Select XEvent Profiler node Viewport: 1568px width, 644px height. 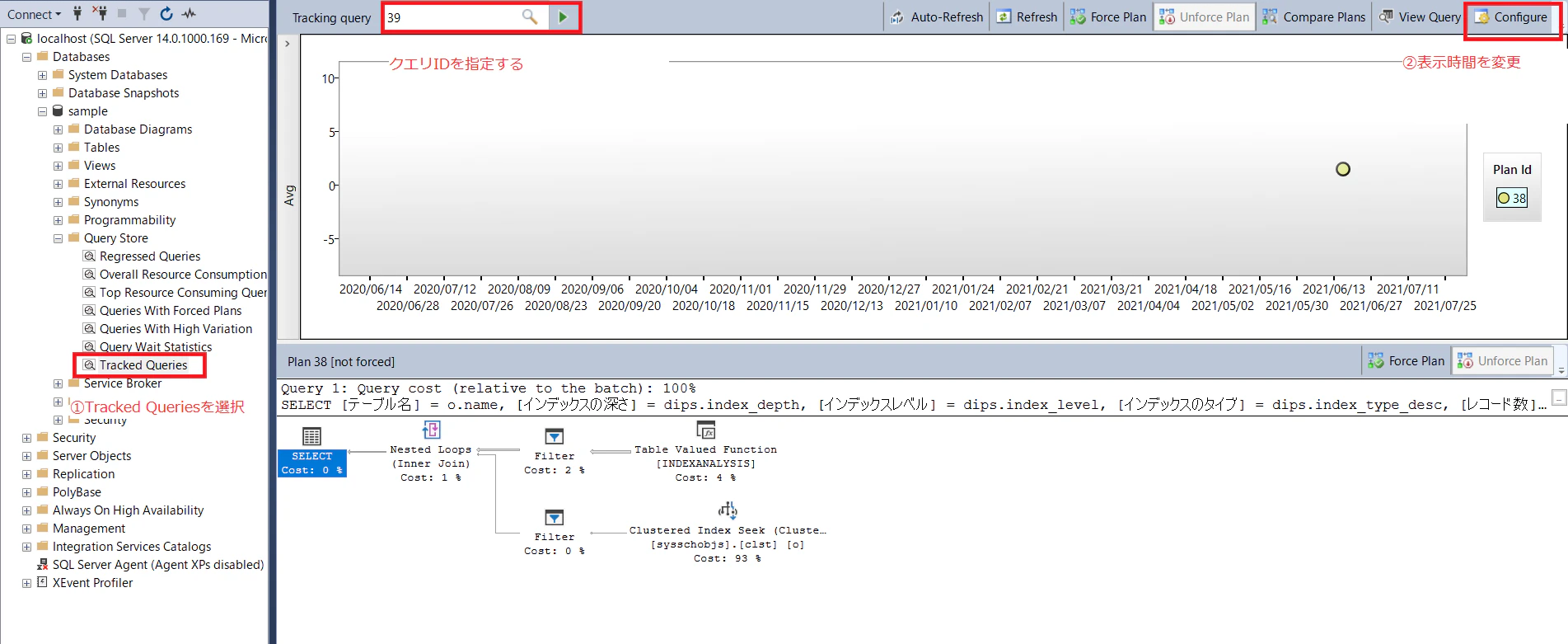click(x=92, y=583)
